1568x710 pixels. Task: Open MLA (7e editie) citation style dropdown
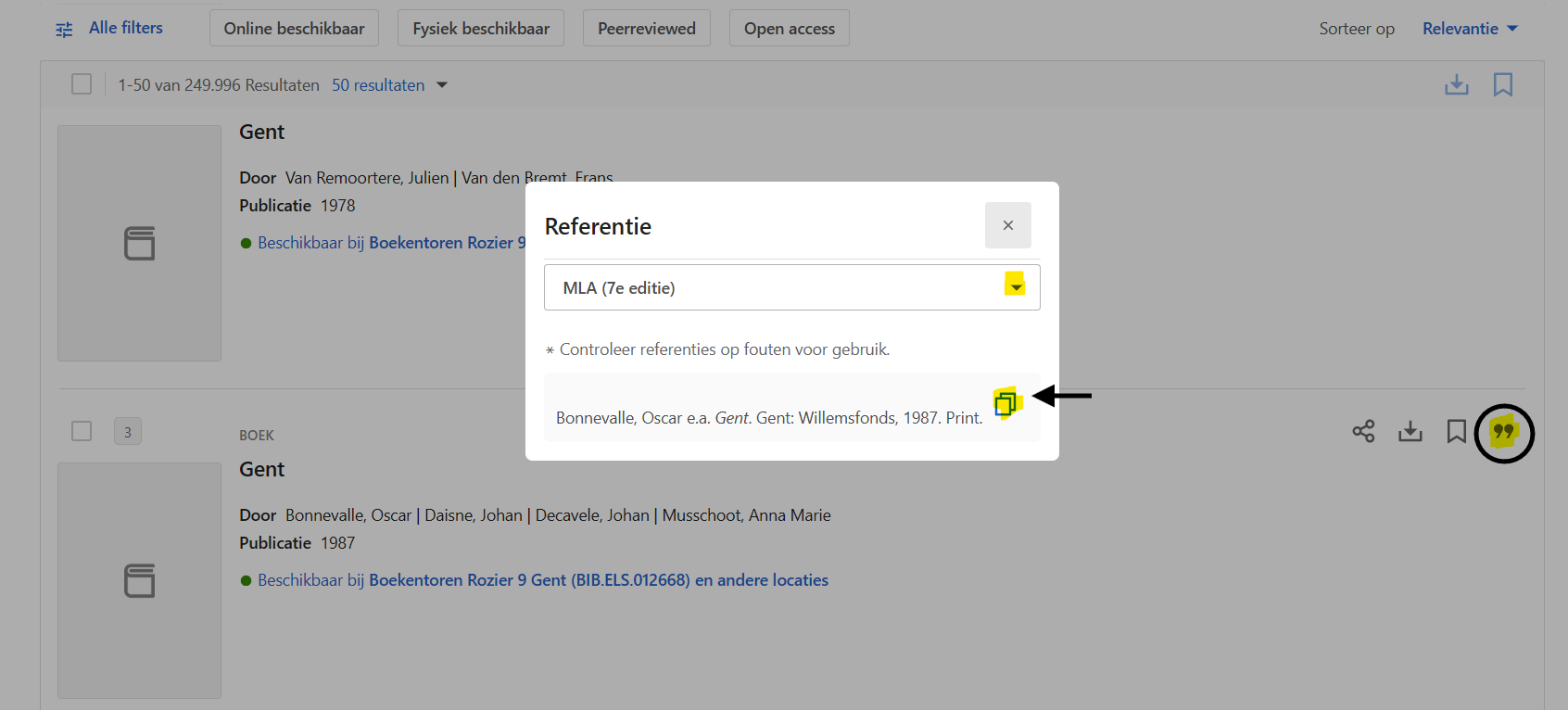pos(791,287)
